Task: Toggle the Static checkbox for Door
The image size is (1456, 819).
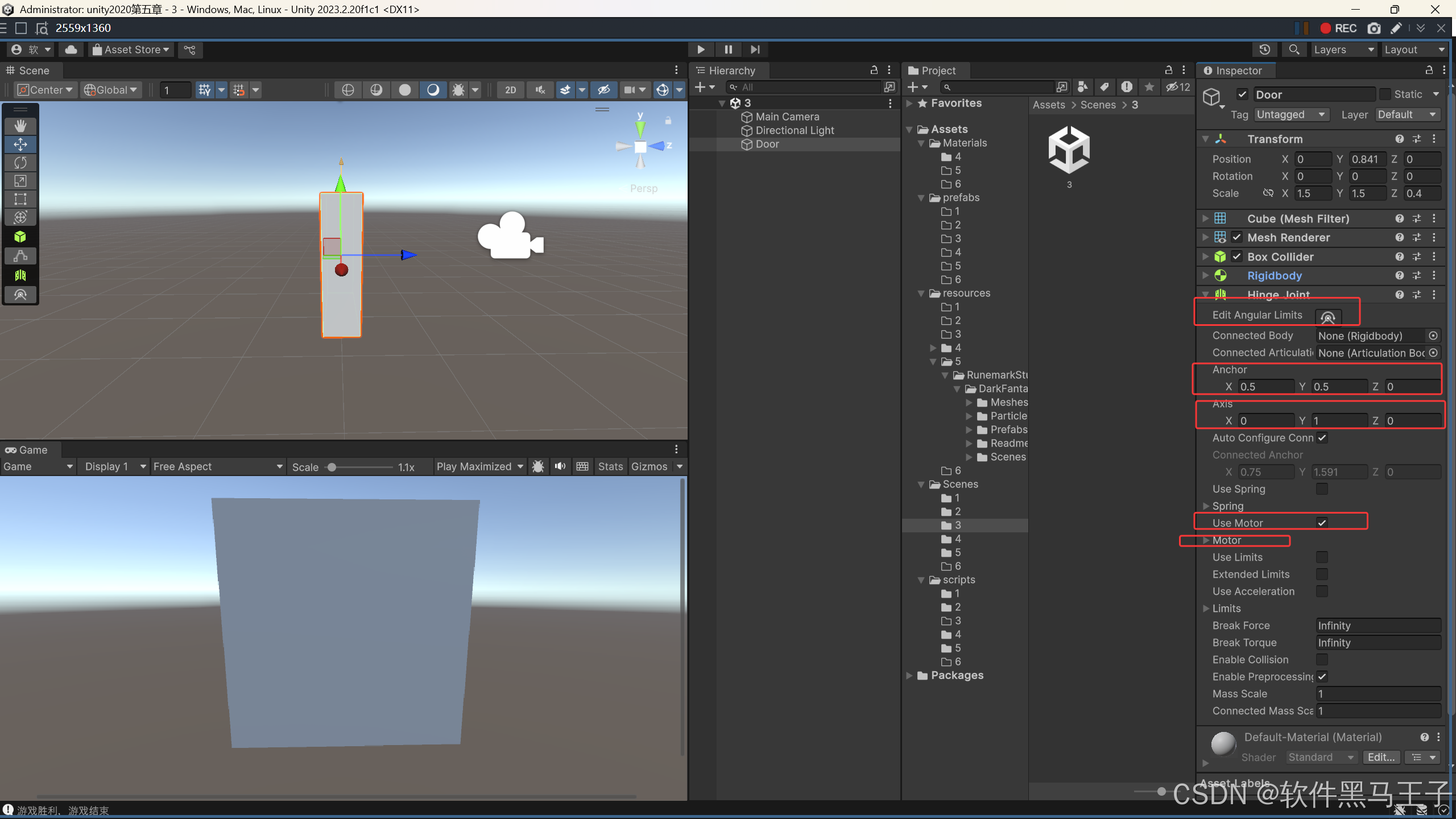Action: [1385, 94]
